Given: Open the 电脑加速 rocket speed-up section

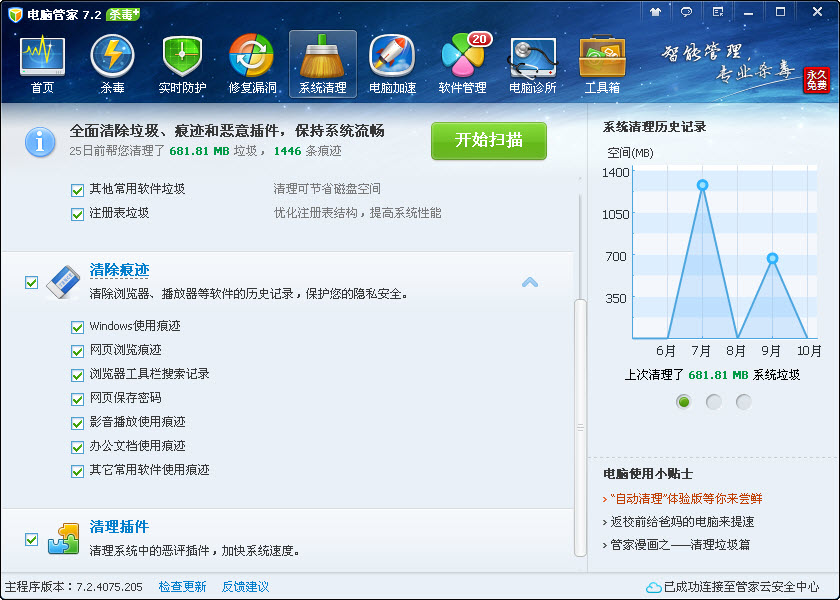Looking at the screenshot, I should tap(392, 64).
